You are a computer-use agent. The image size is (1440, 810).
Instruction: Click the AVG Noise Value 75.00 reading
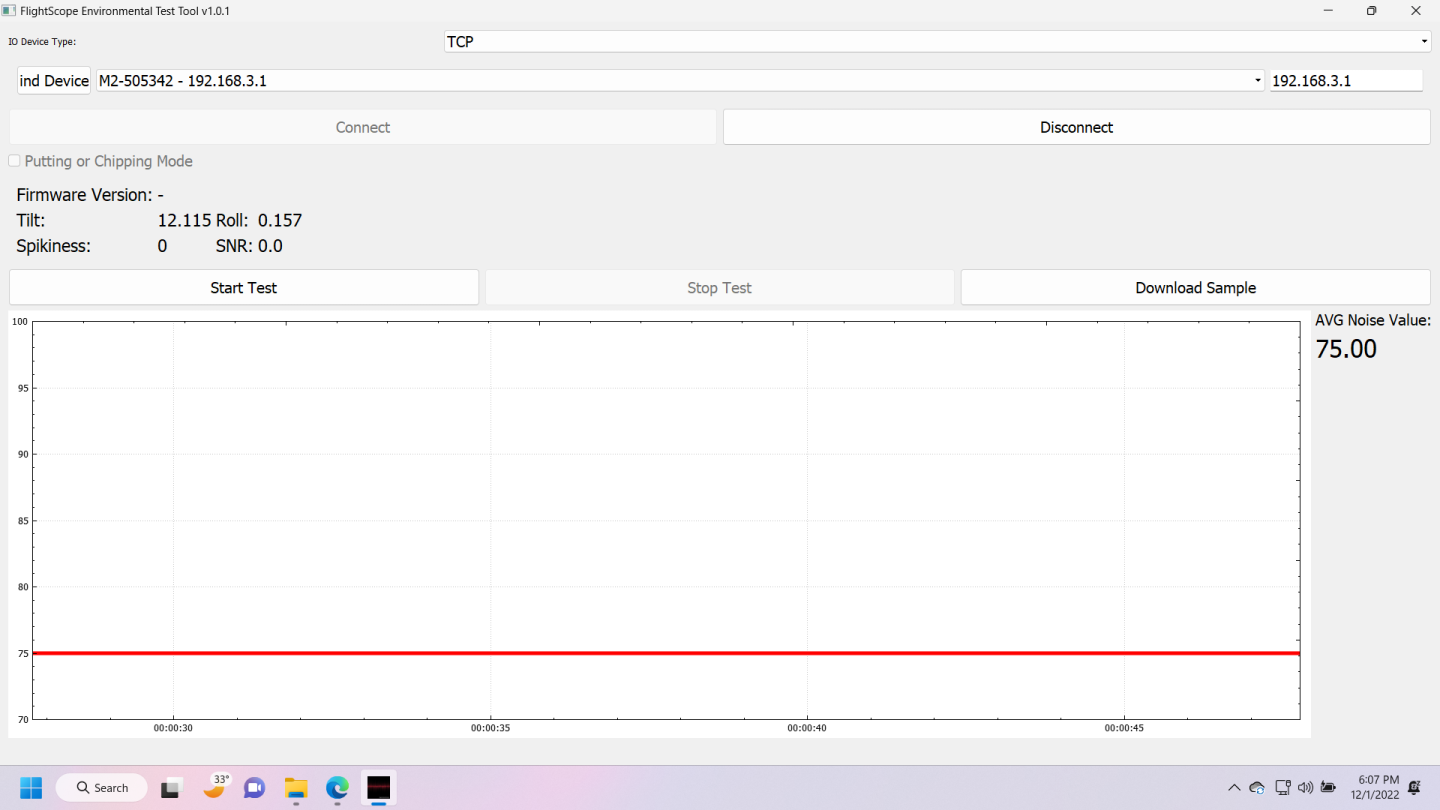1346,349
